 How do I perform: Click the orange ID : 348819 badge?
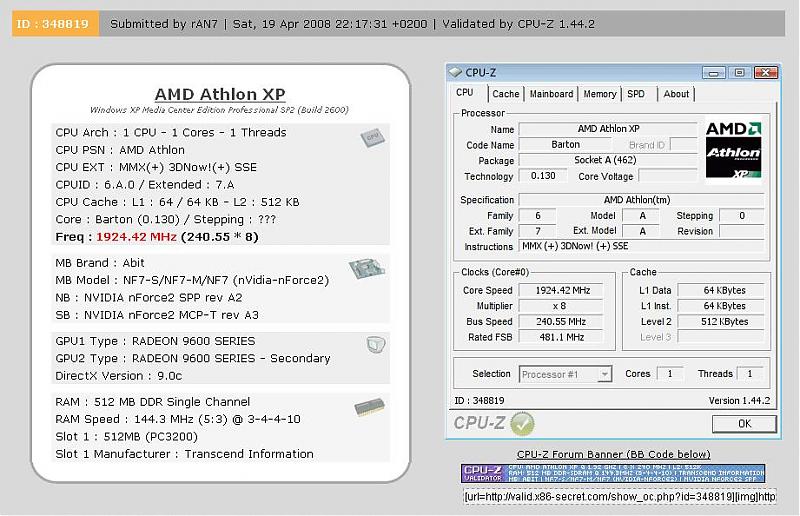pos(55,24)
